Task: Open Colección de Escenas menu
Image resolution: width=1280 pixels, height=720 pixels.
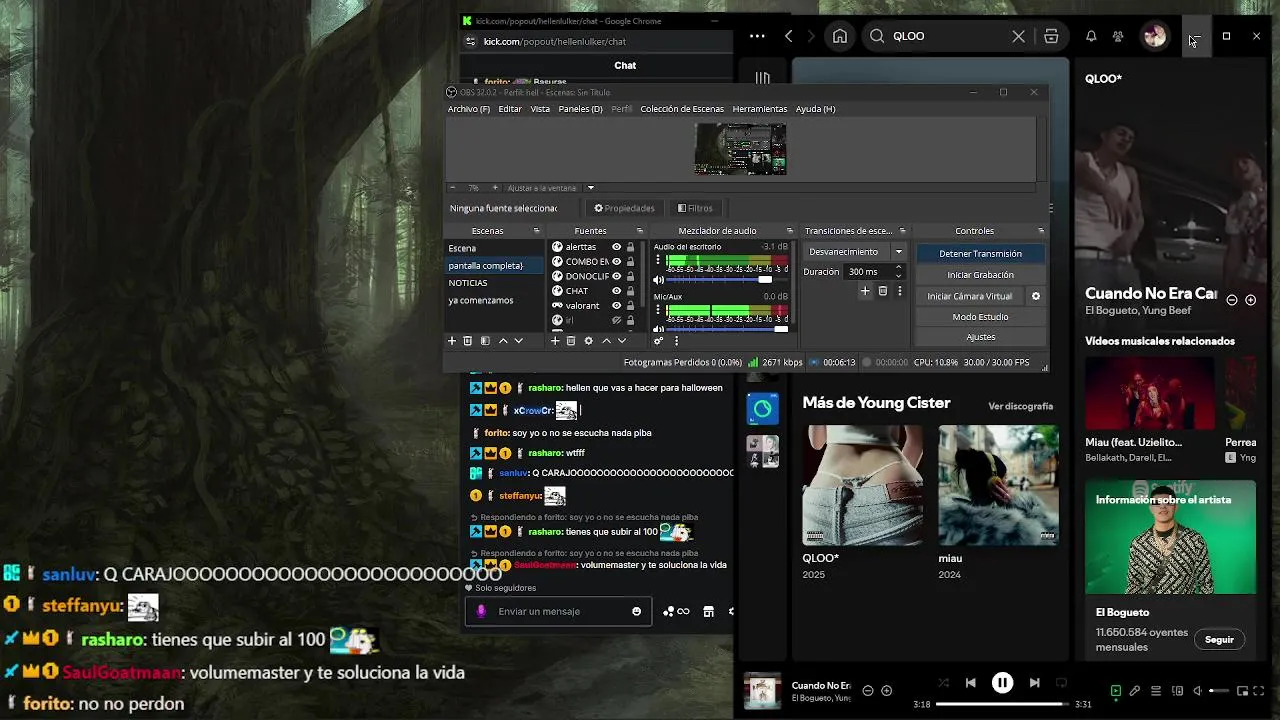Action: pyautogui.click(x=682, y=109)
